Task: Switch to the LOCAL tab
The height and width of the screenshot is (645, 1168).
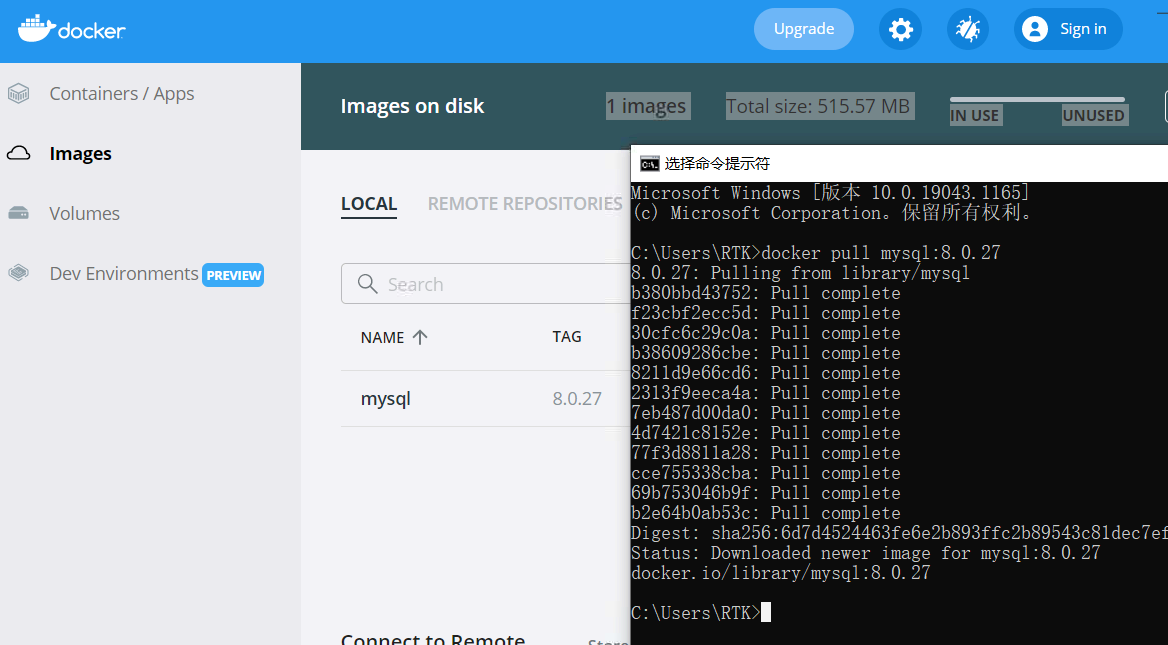Action: (x=369, y=203)
